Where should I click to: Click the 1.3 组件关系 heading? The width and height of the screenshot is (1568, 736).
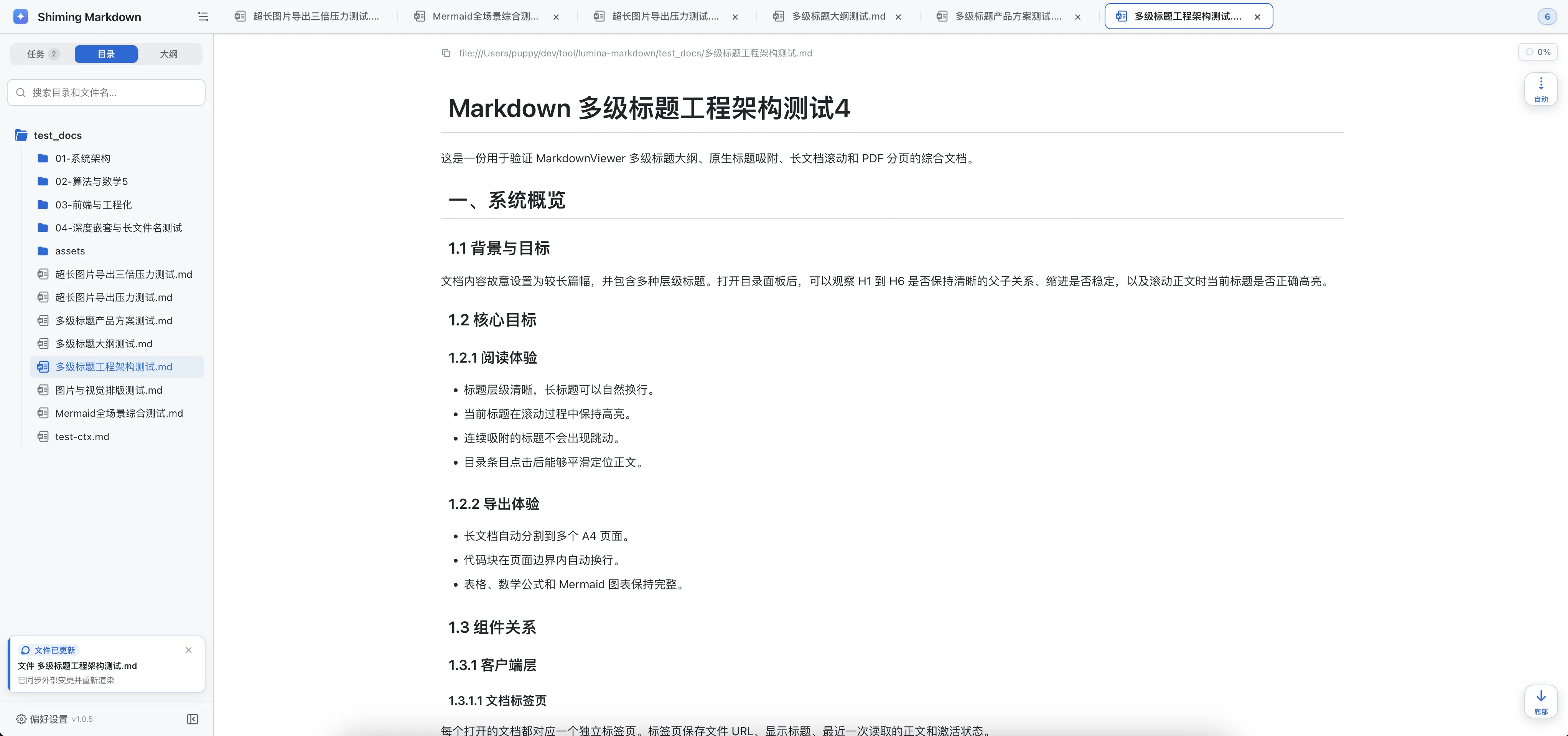point(492,627)
